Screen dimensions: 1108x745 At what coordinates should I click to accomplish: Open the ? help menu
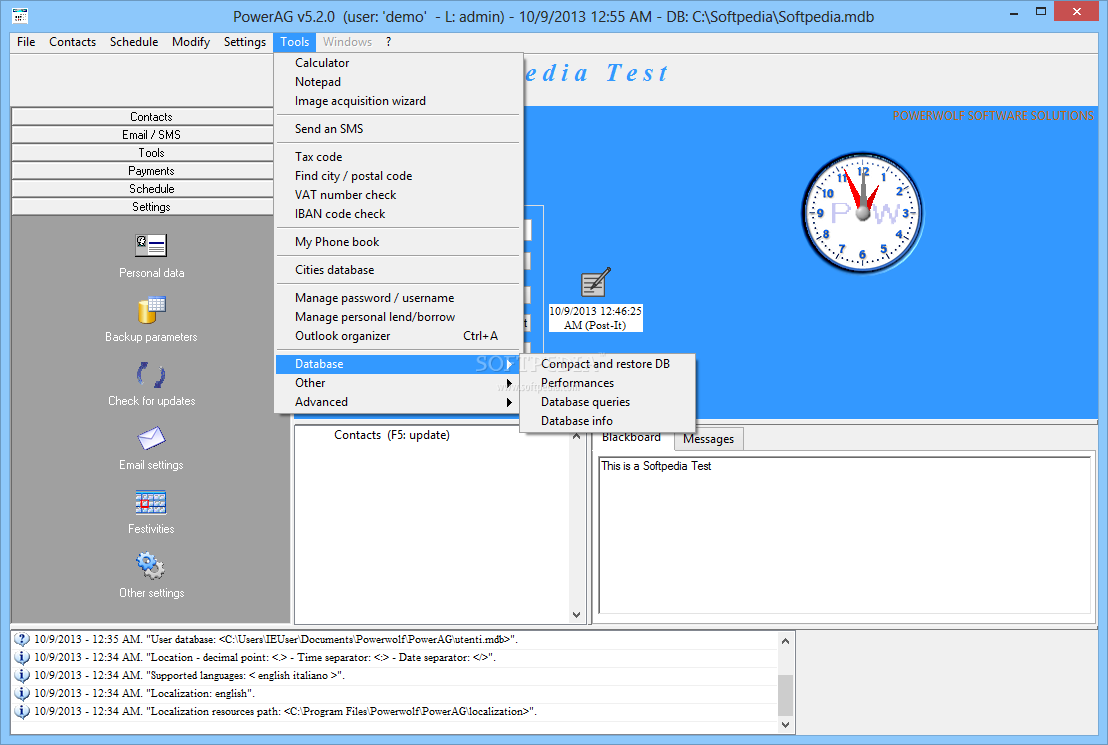[388, 42]
